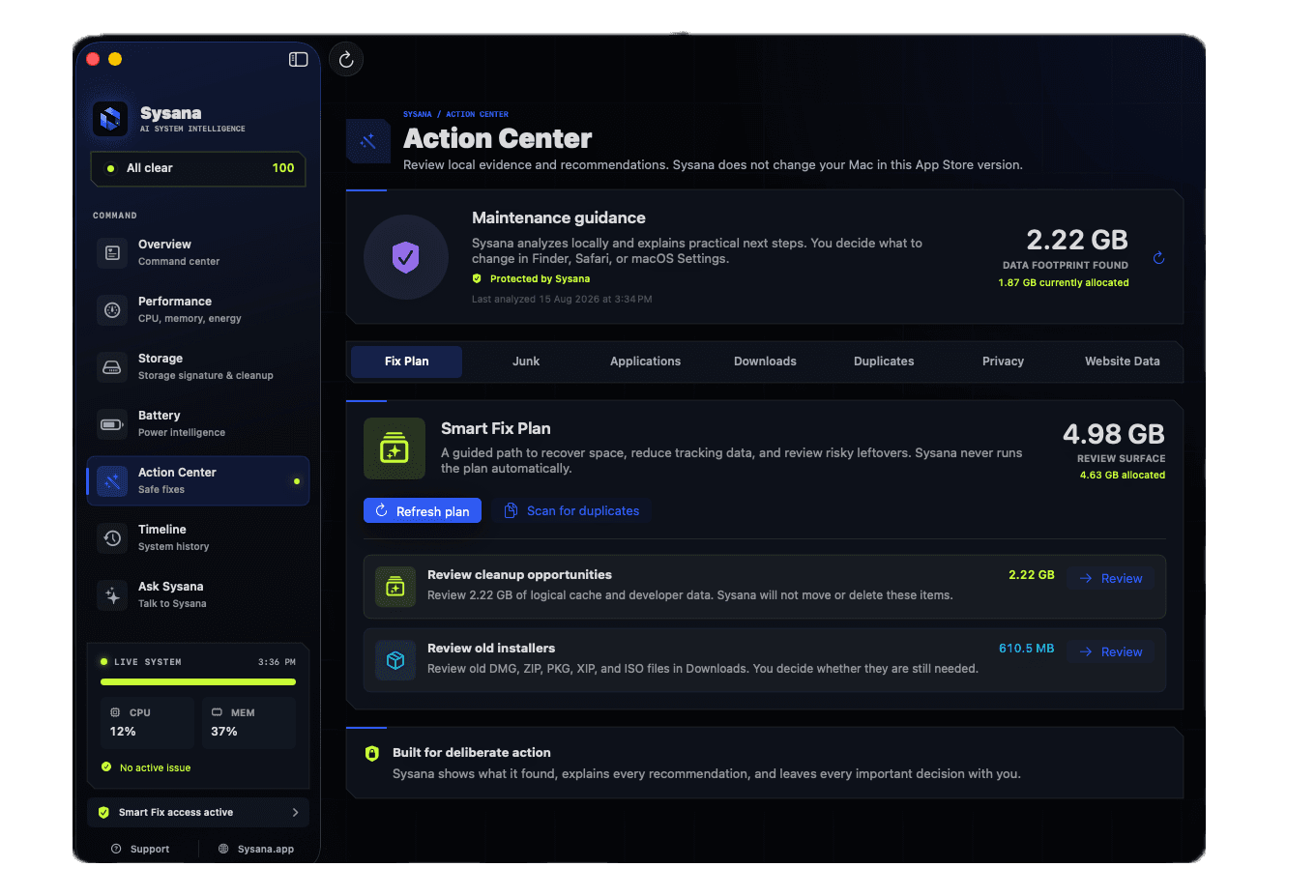Open Ask Sysana chat
The width and height of the screenshot is (1316, 896).
[198, 595]
